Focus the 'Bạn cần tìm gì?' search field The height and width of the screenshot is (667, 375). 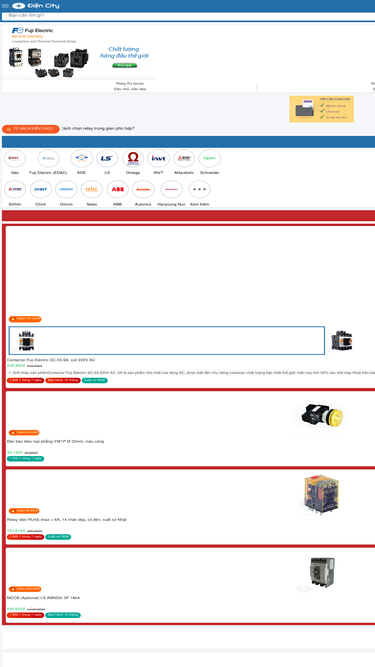tap(188, 16)
